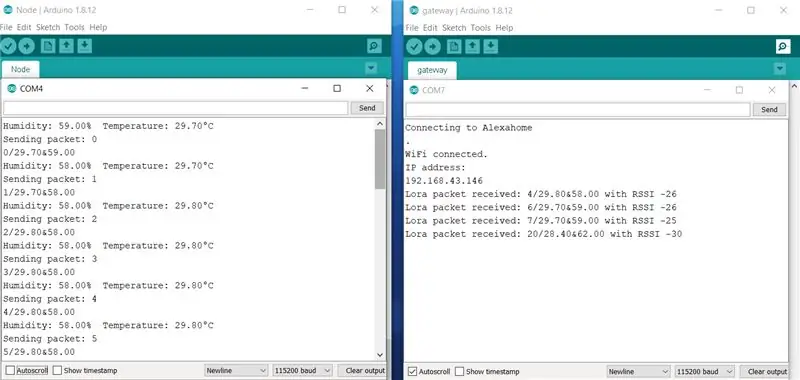Click 'Sending packet: 3' output line
Viewport: 800px width, 380px height.
click(x=50, y=259)
